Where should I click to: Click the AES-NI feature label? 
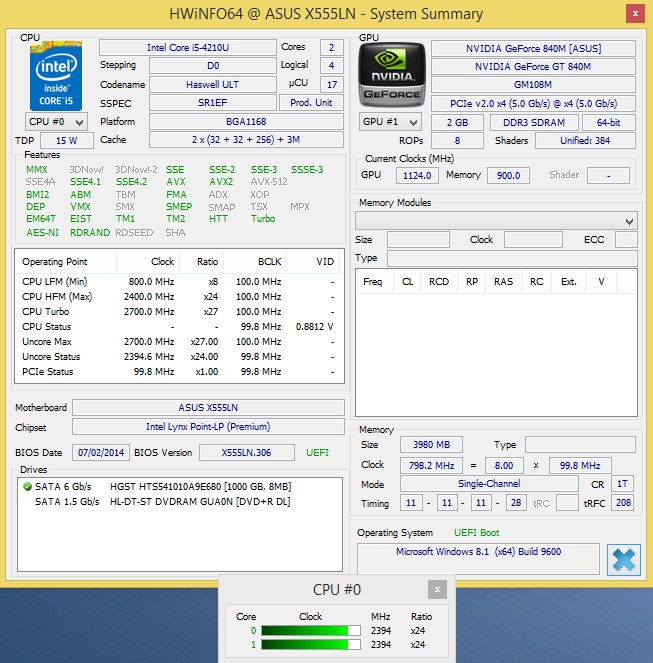(42, 233)
